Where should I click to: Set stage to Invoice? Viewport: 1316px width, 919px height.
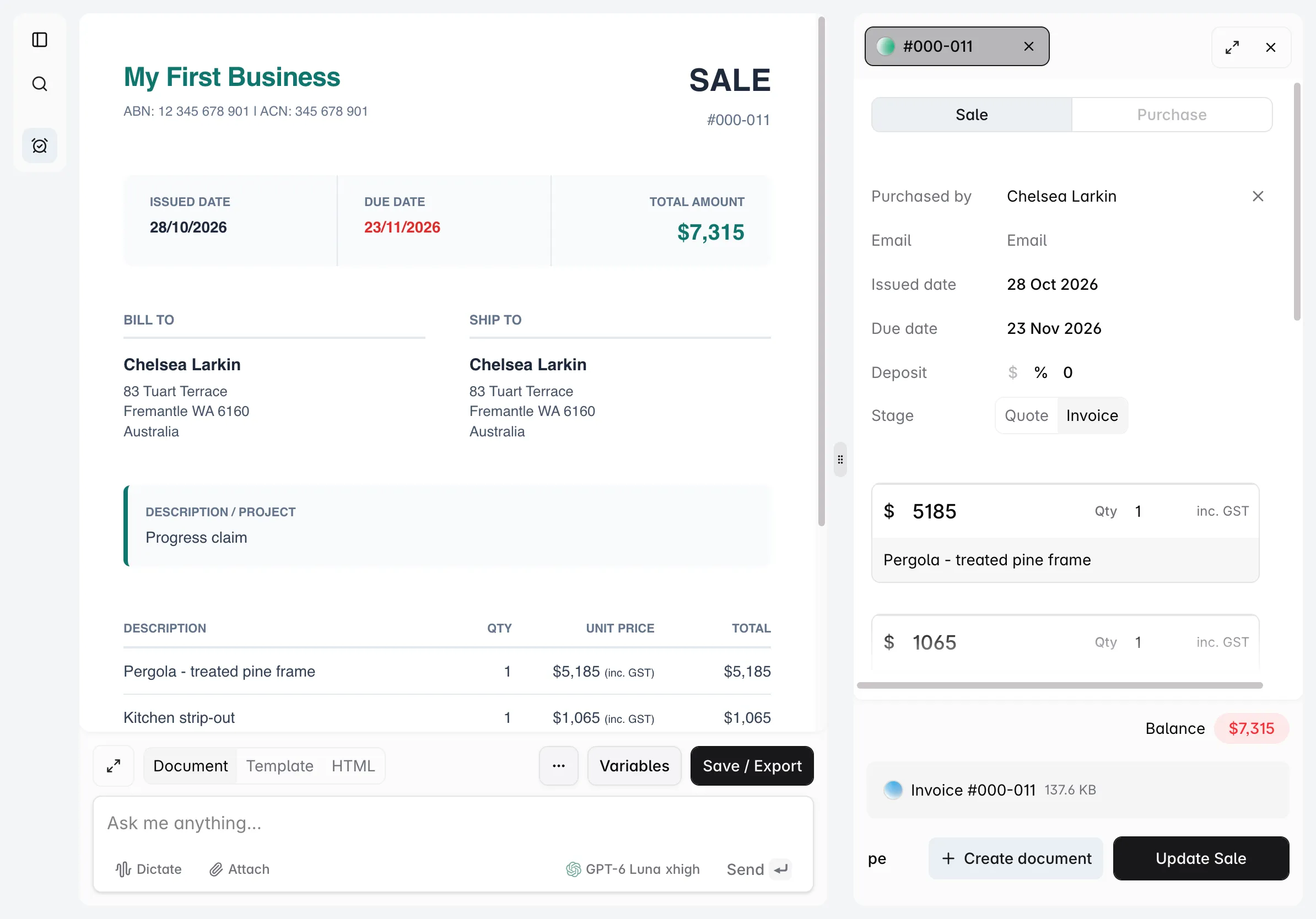tap(1092, 415)
